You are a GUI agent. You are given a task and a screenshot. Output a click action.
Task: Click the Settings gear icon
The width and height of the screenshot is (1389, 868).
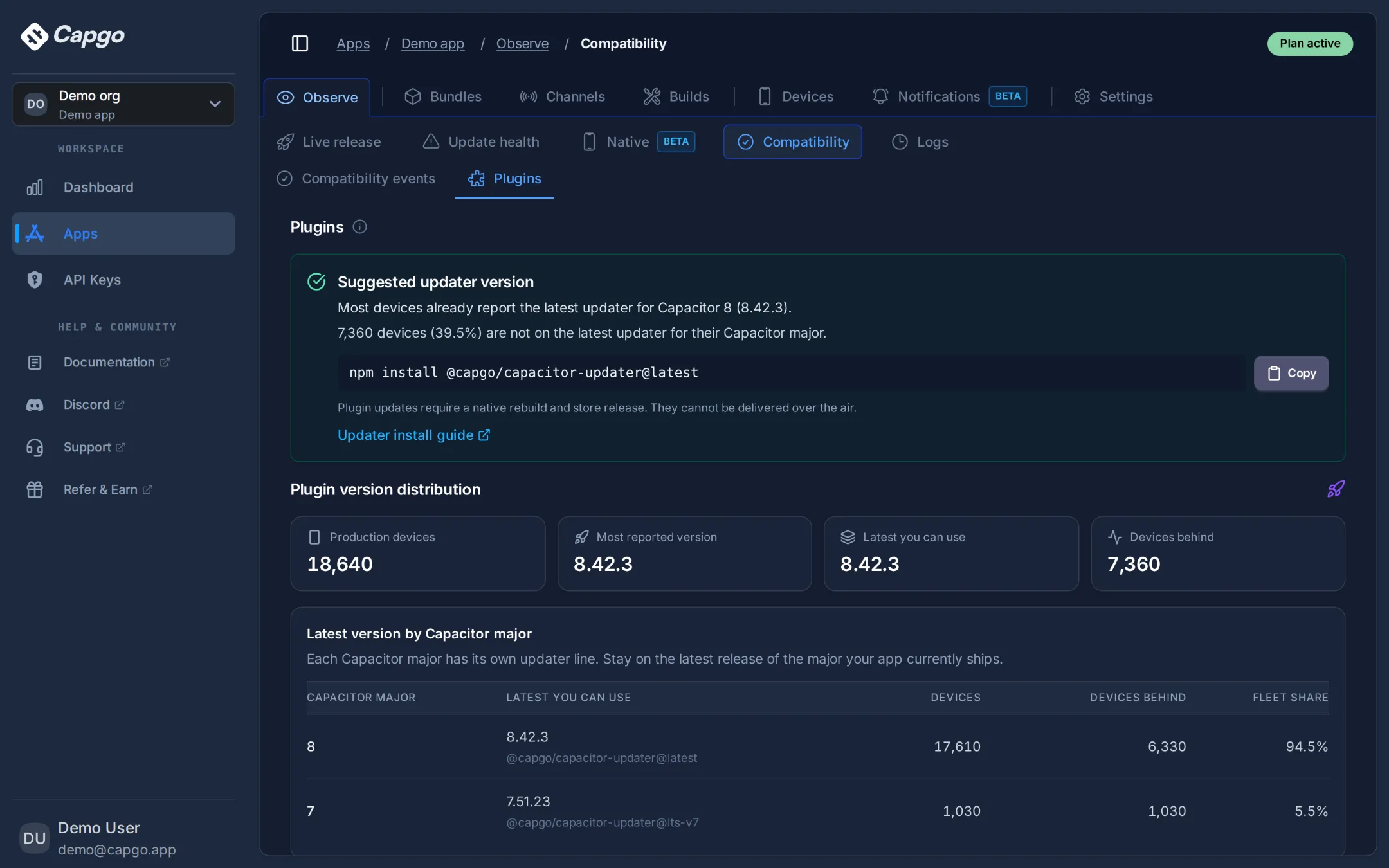click(x=1082, y=96)
